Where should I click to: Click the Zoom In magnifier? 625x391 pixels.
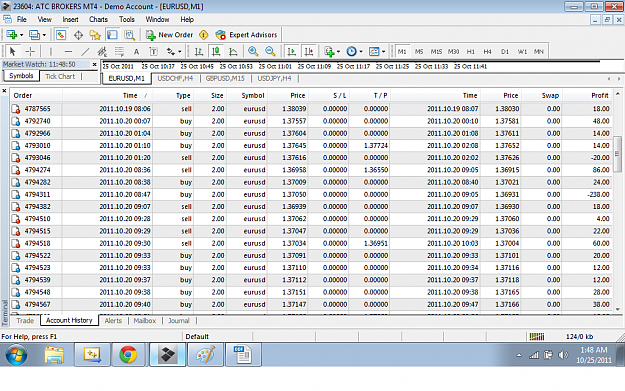253,51
